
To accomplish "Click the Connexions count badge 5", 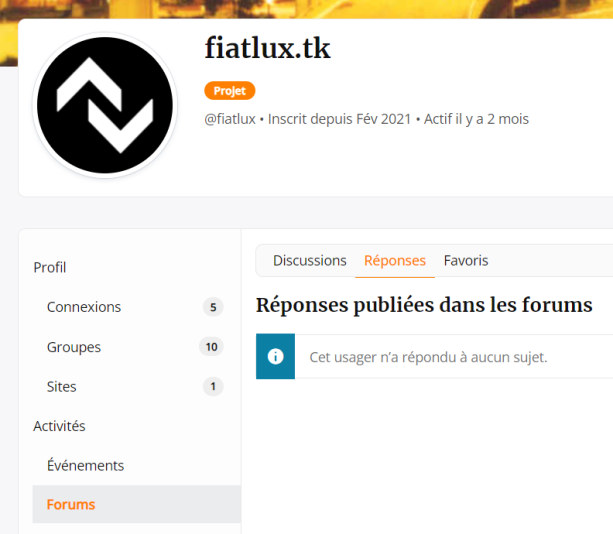I will click(213, 307).
